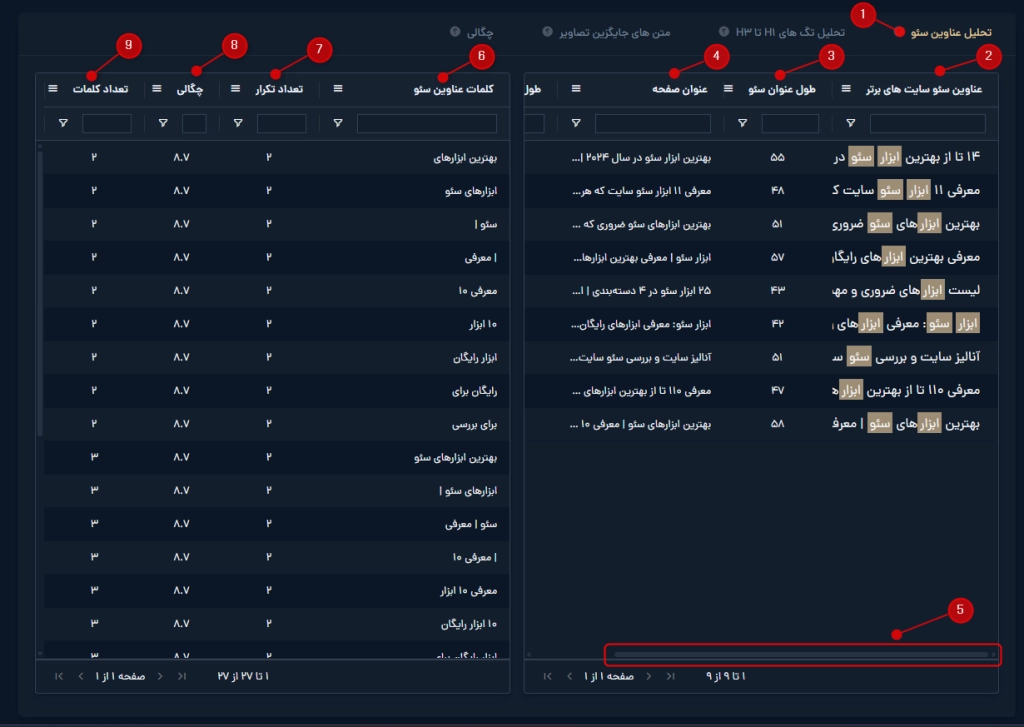Click filter icon for چگالی column
Viewport: 1024px width, 727px height.
pyautogui.click(x=163, y=123)
